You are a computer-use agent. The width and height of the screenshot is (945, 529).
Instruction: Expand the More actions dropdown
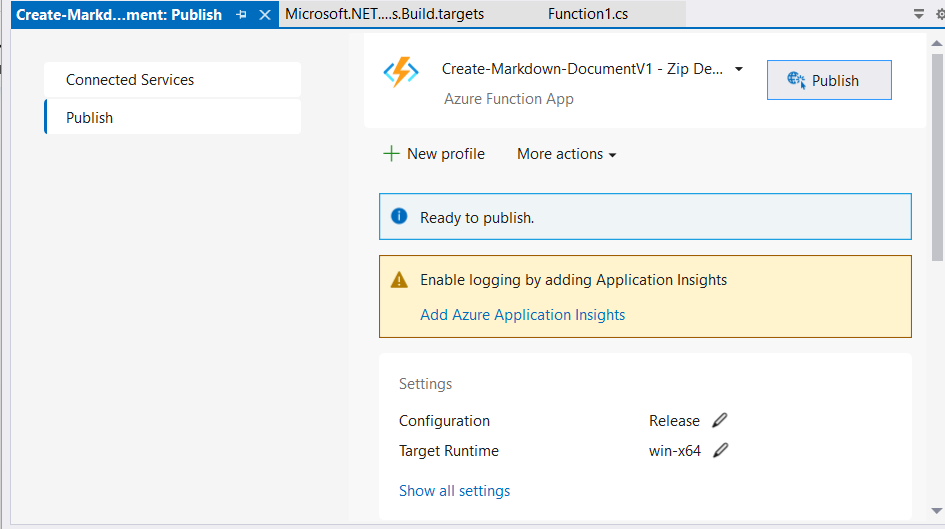(x=567, y=154)
